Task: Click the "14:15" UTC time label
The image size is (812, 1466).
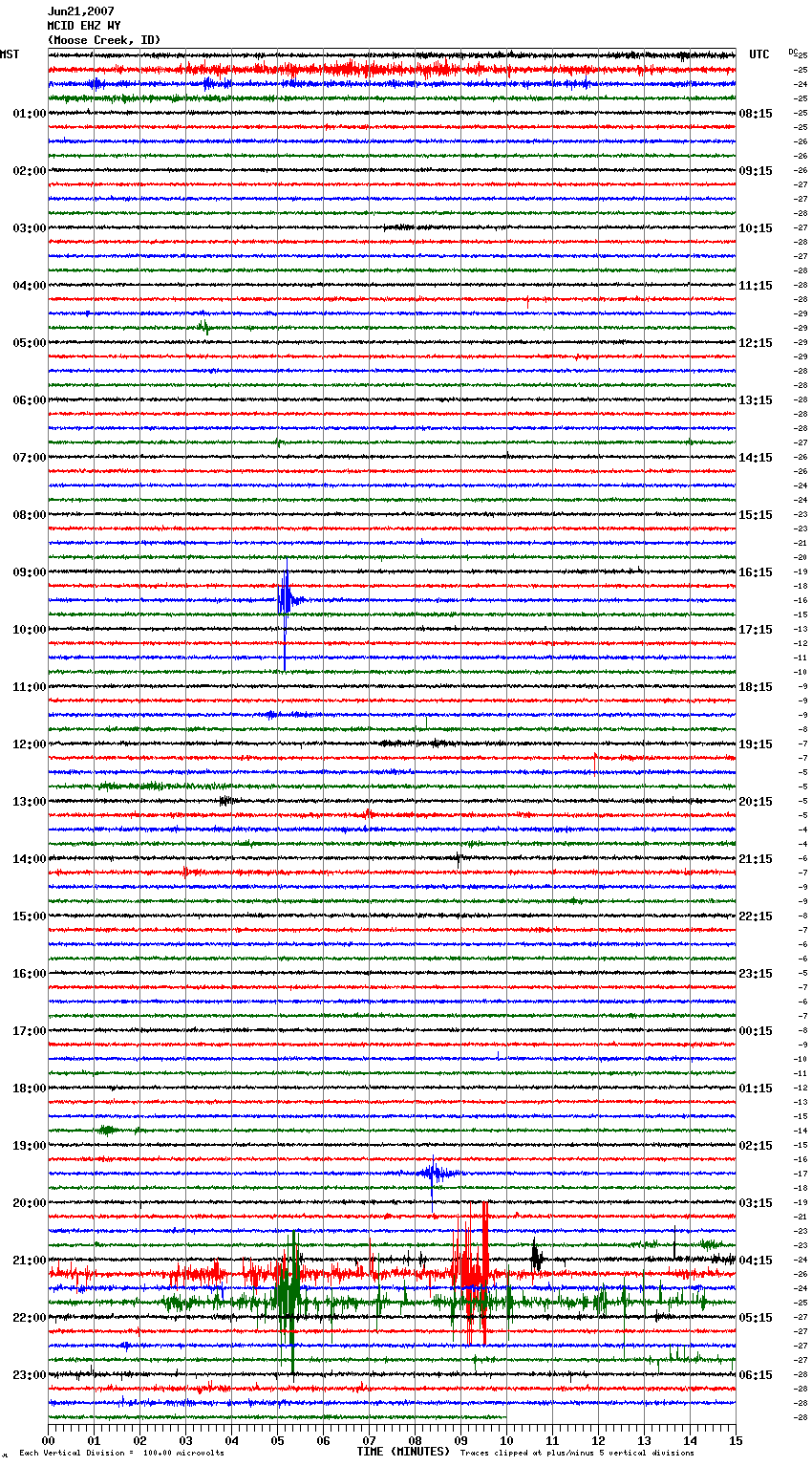Action: tap(756, 458)
